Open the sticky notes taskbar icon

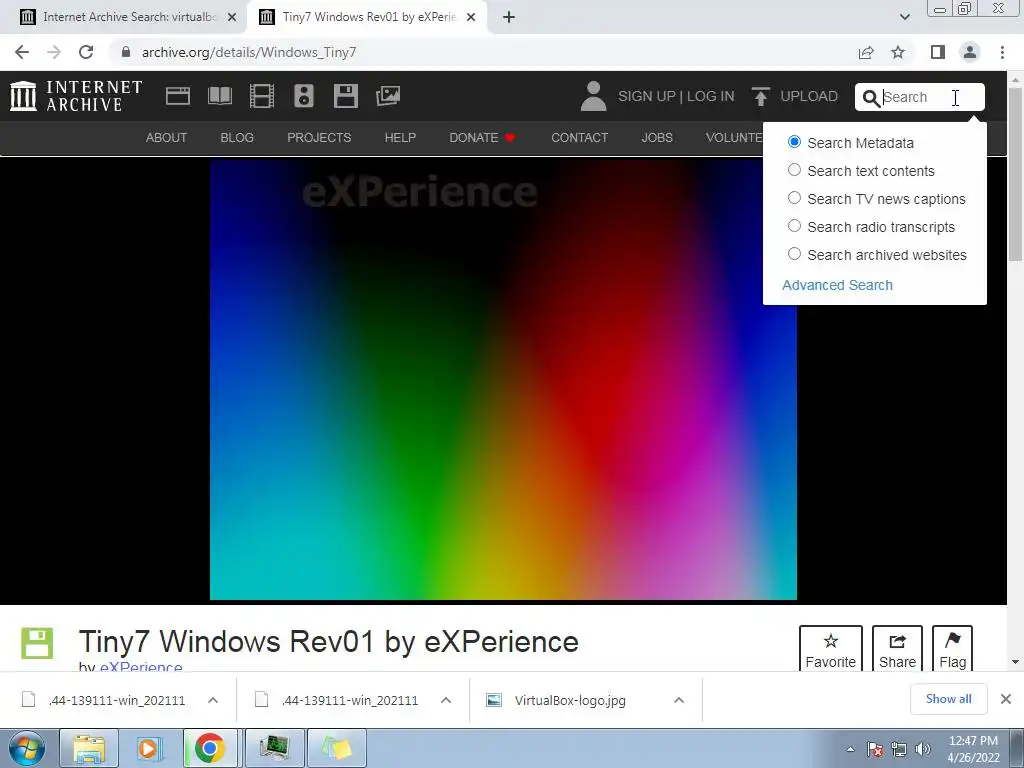336,748
